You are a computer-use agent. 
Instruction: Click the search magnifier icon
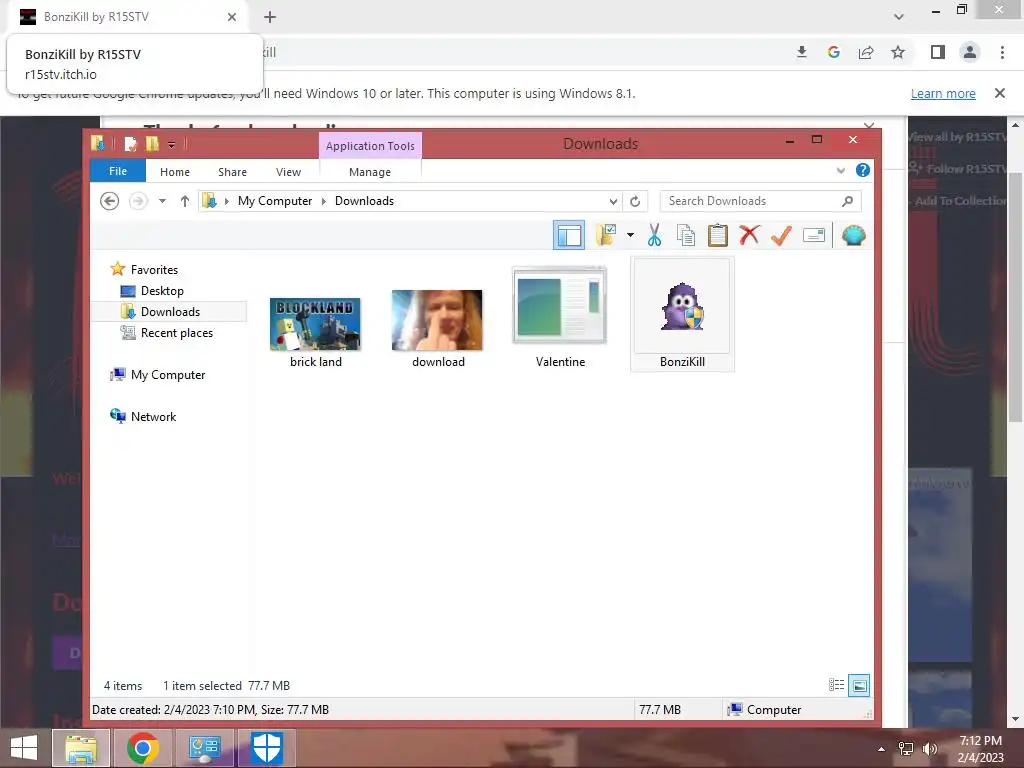[848, 201]
